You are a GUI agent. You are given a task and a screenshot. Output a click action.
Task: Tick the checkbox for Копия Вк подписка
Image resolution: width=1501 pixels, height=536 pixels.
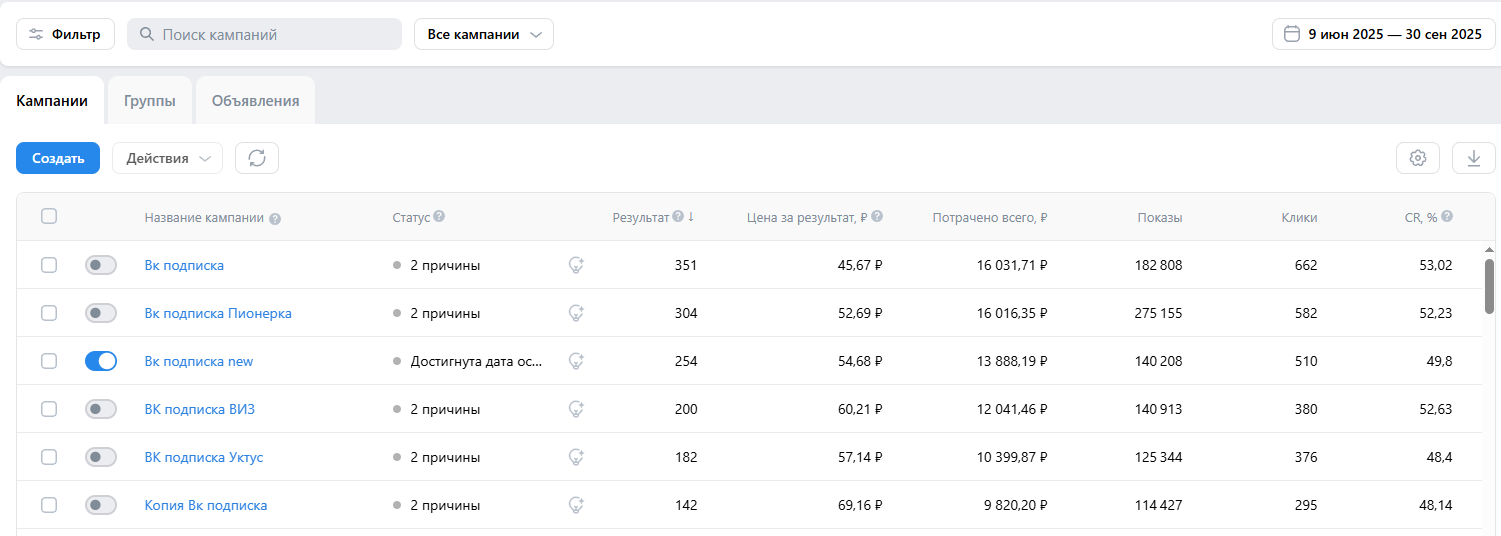pyautogui.click(x=49, y=505)
